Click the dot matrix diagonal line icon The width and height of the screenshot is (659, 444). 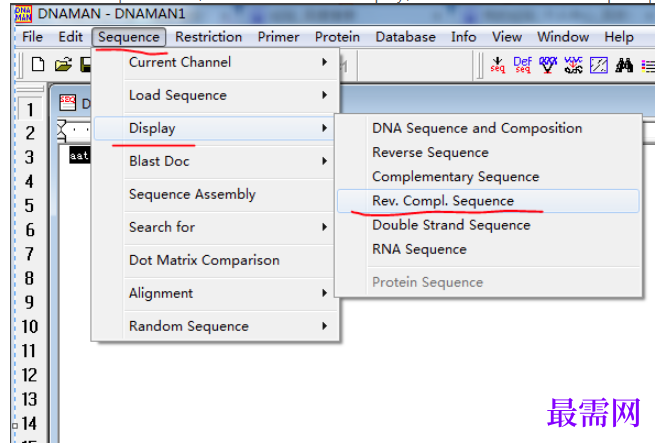[598, 65]
